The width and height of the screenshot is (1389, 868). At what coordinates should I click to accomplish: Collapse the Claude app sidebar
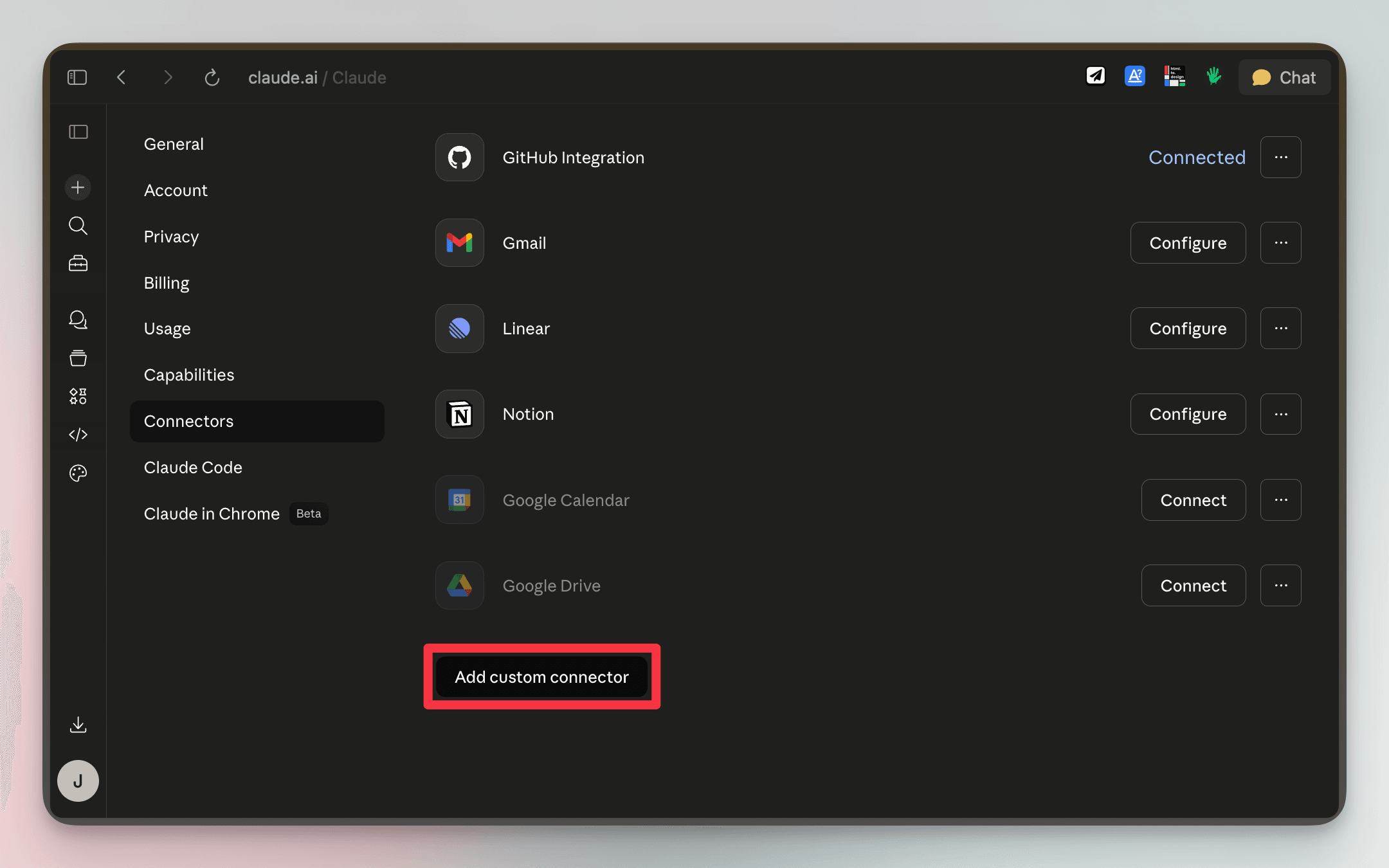pyautogui.click(x=78, y=132)
